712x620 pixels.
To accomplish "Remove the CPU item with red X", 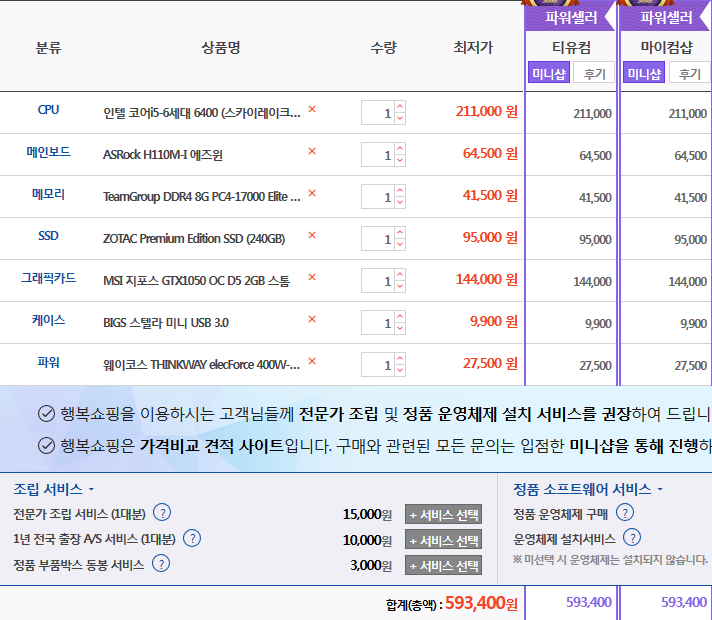I will [312, 109].
